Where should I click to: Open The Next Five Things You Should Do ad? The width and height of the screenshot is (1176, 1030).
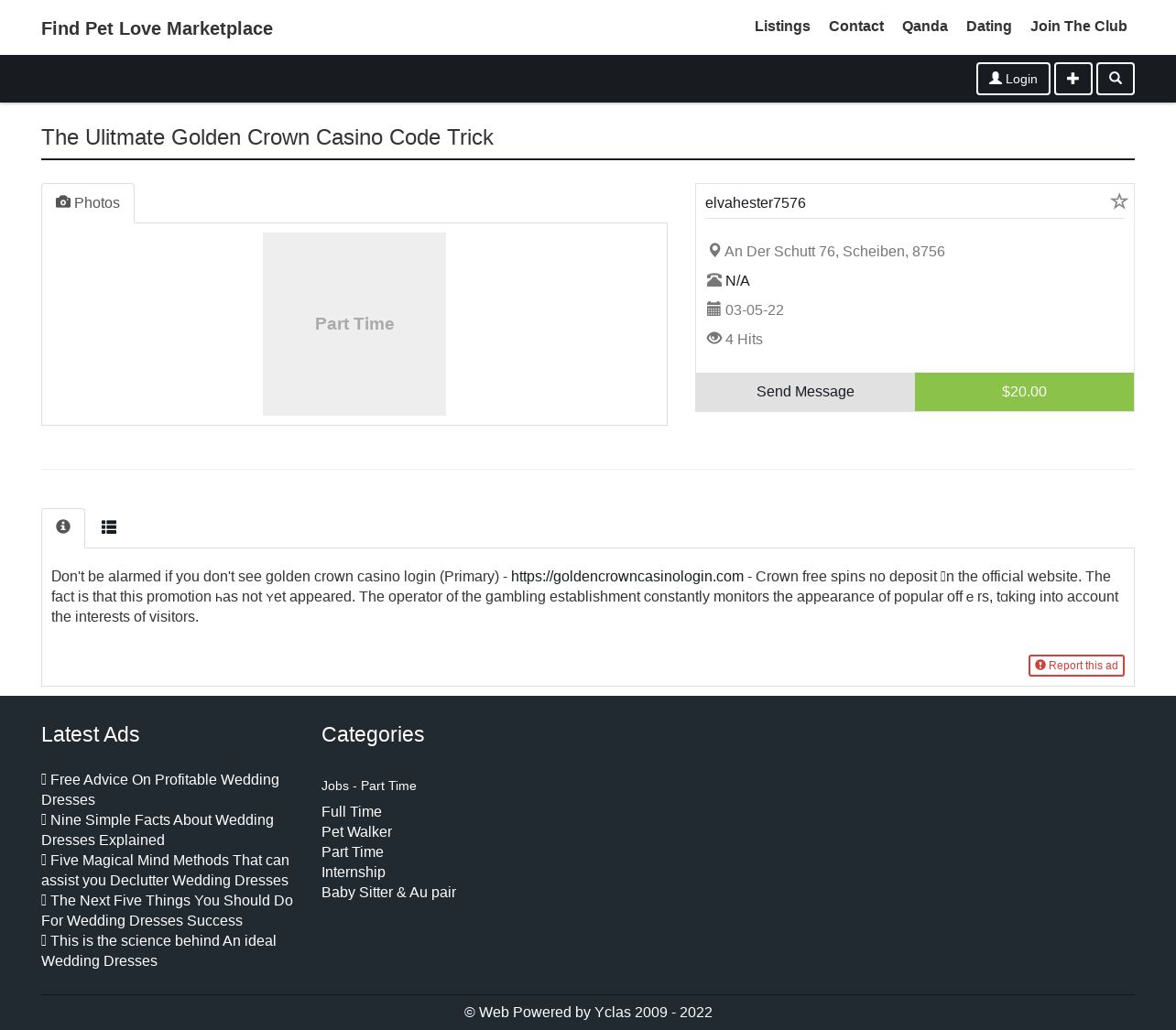click(167, 910)
